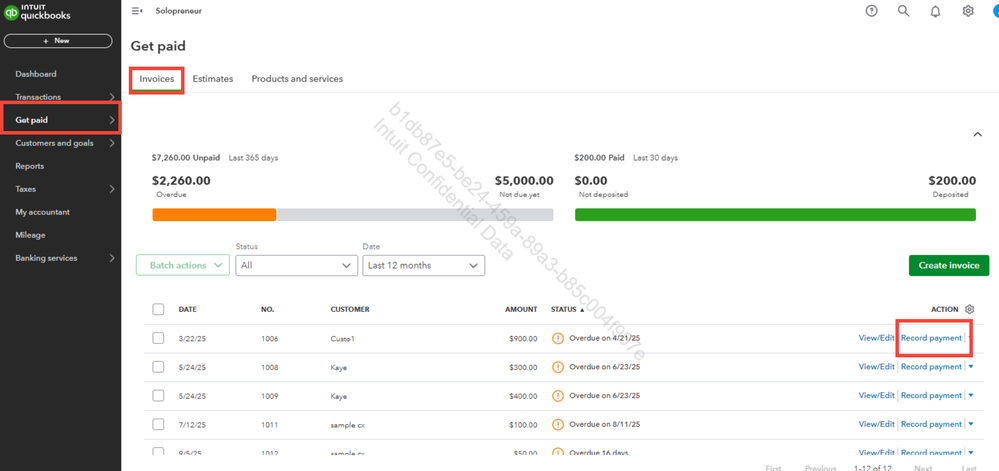This screenshot has width=999, height=471.
Task: Open the Notifications bell icon
Action: coord(935,11)
